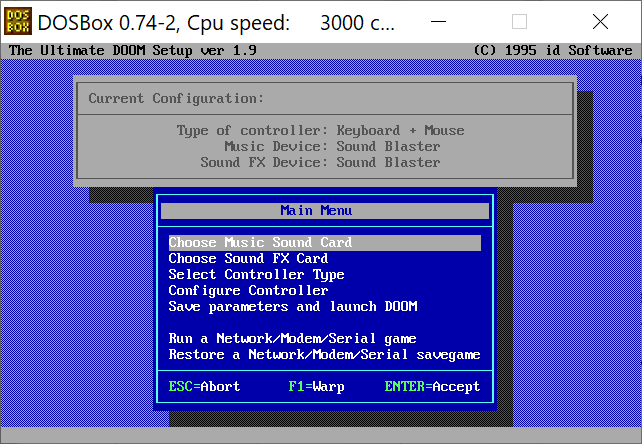Image resolution: width=642 pixels, height=444 pixels.
Task: Select Choose Sound FX Card option
Action: (248, 258)
